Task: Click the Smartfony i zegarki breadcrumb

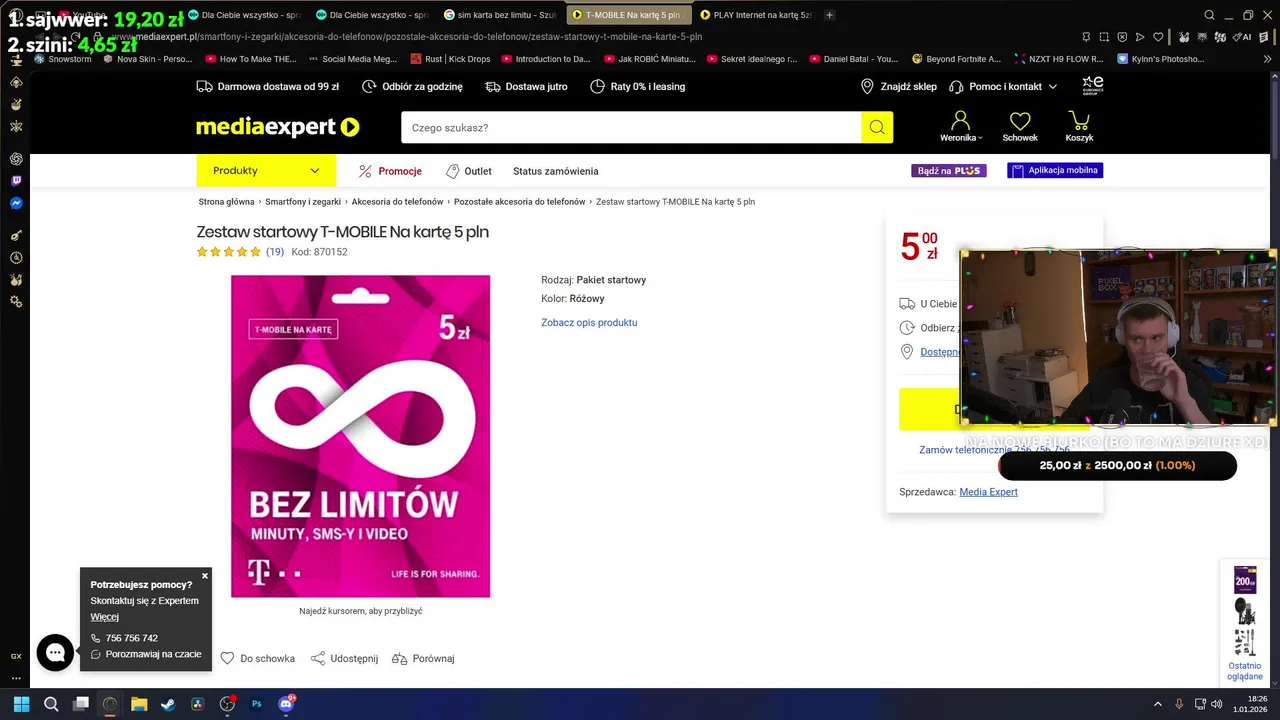Action: [303, 202]
